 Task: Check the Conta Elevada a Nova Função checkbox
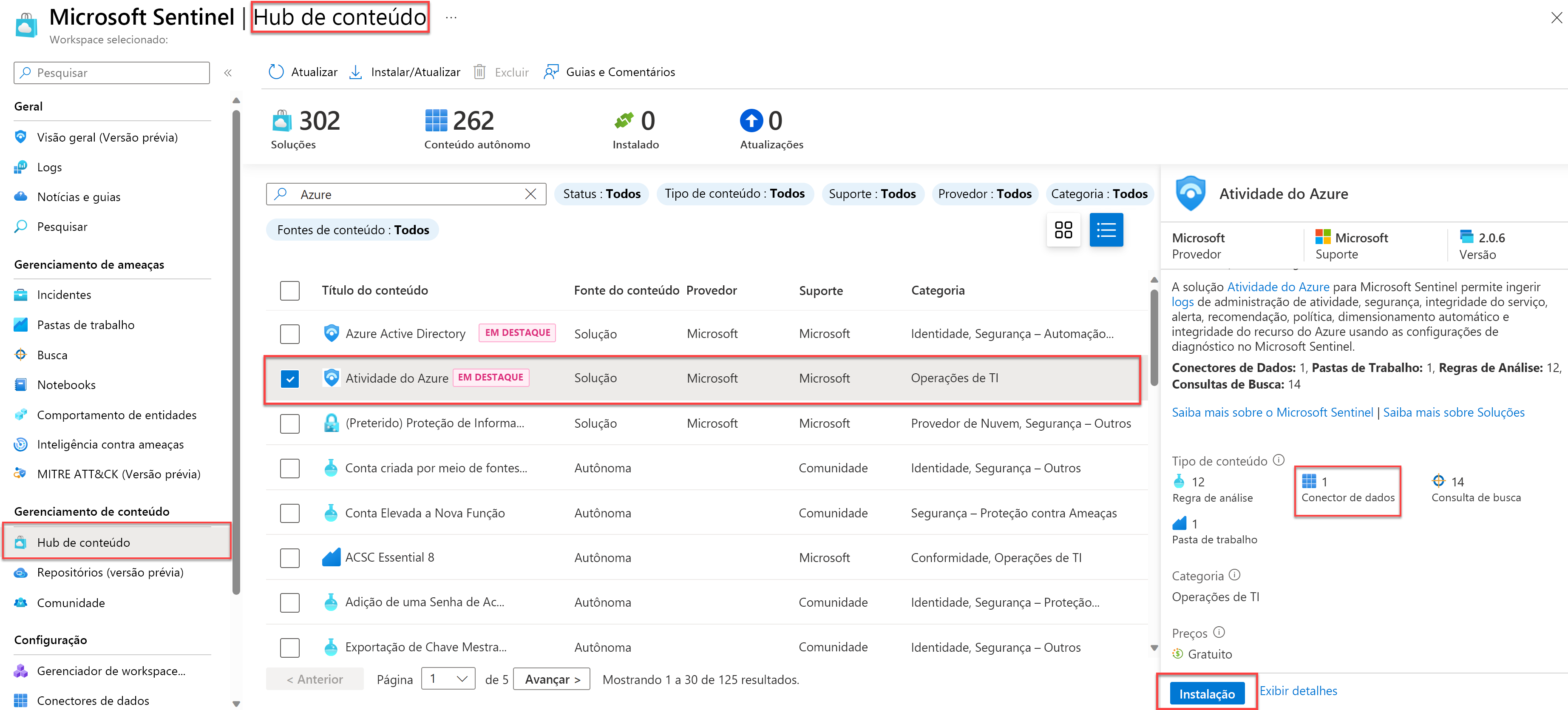(290, 513)
